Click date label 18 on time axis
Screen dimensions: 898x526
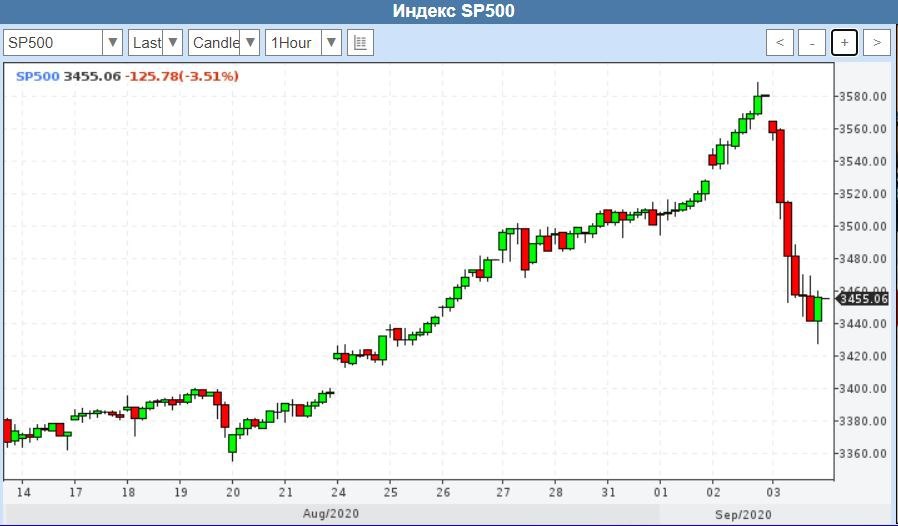click(x=128, y=492)
